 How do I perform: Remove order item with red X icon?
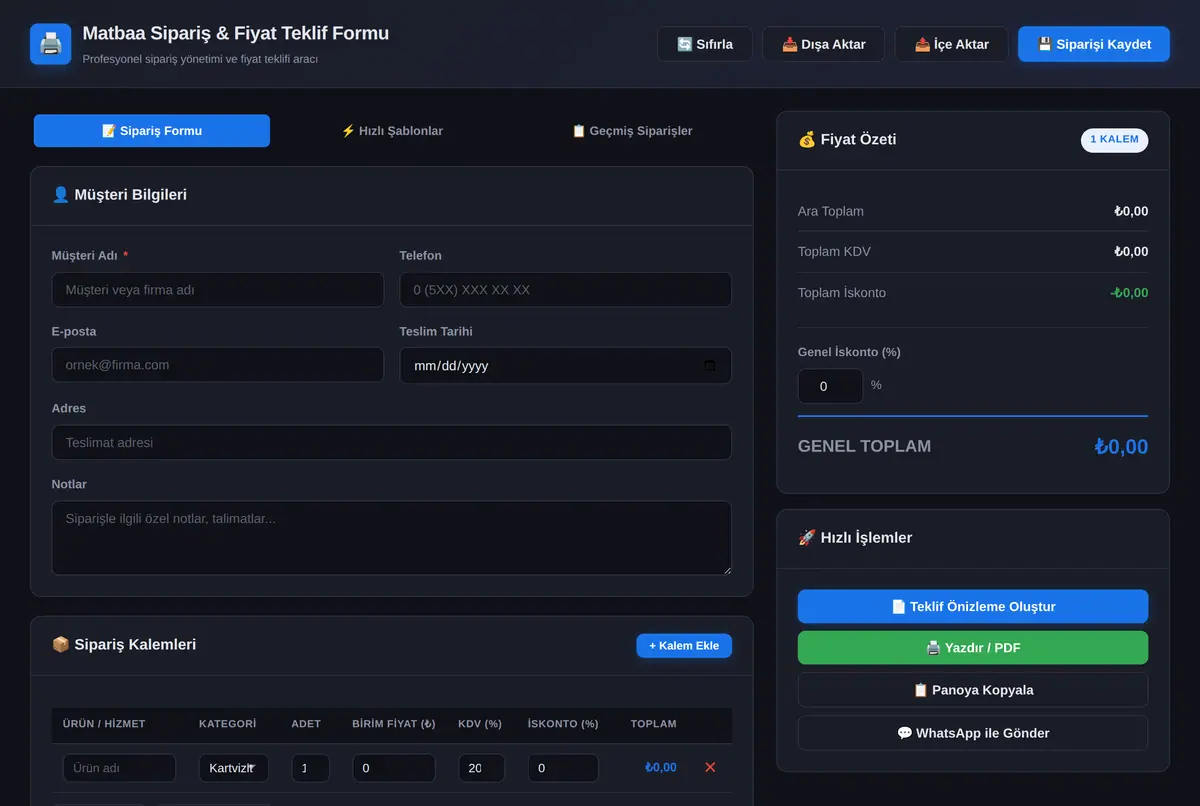[710, 767]
